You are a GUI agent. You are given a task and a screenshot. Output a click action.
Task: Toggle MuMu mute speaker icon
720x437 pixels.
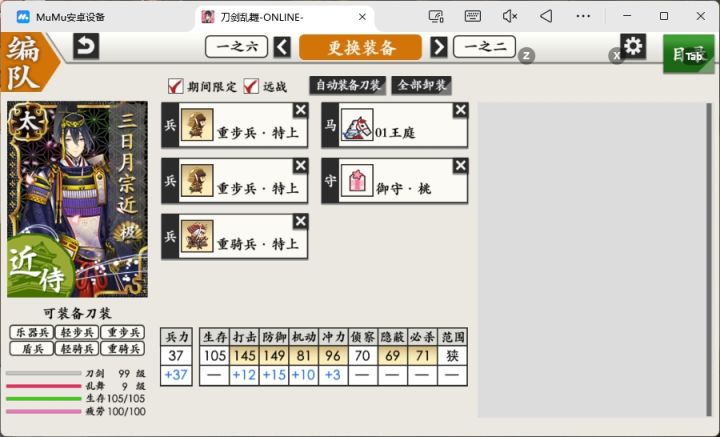510,17
